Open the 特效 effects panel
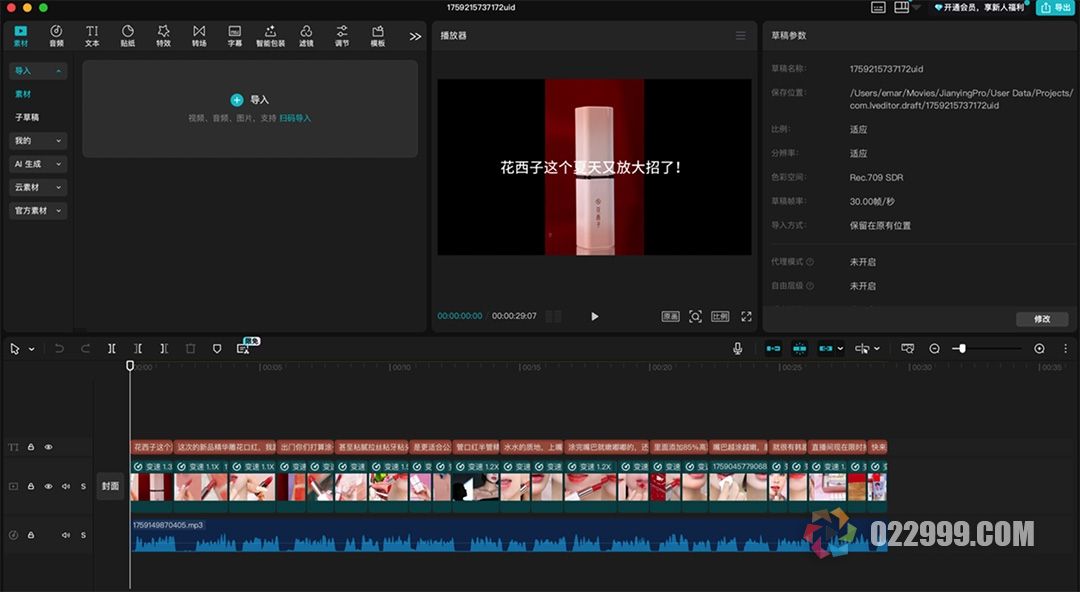 [x=163, y=36]
